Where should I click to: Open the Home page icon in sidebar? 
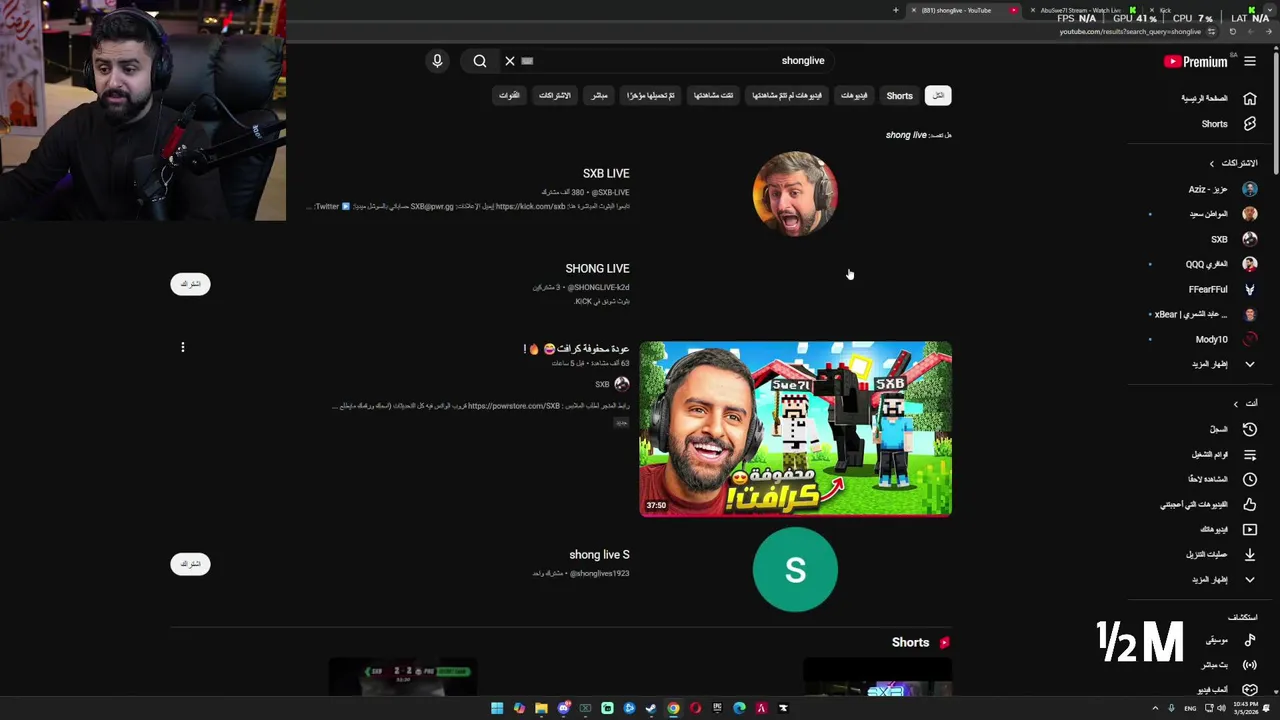click(x=1250, y=98)
